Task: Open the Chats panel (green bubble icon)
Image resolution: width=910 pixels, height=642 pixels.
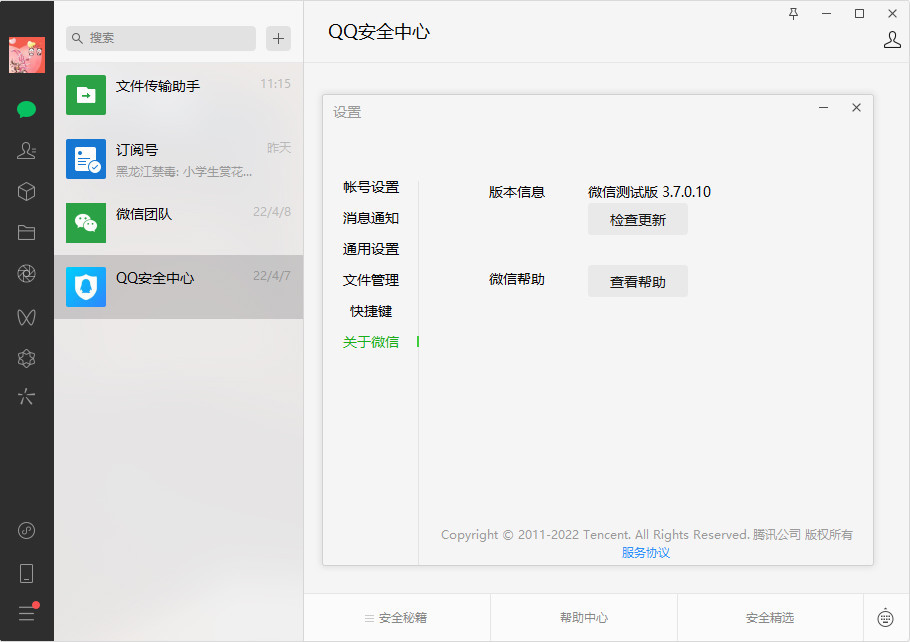Action: click(26, 108)
